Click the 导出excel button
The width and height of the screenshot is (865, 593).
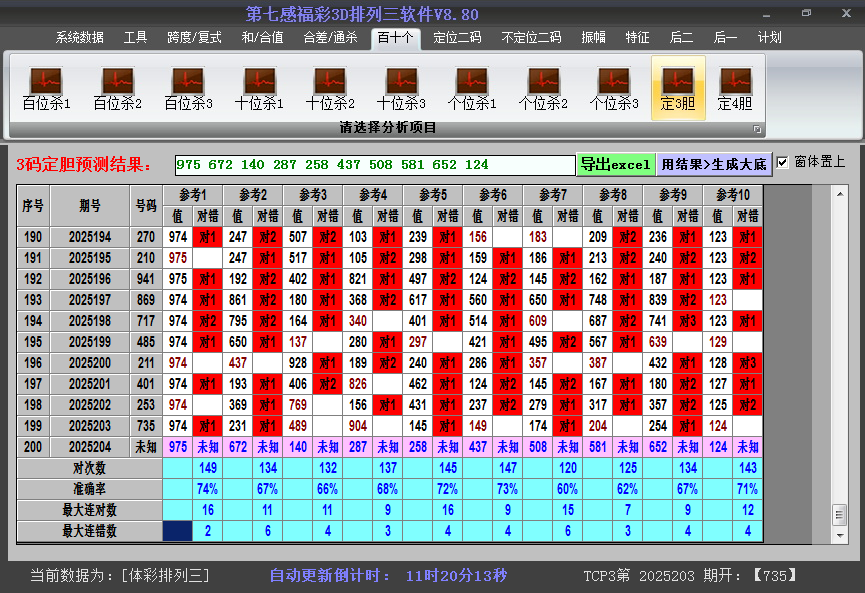click(x=616, y=164)
